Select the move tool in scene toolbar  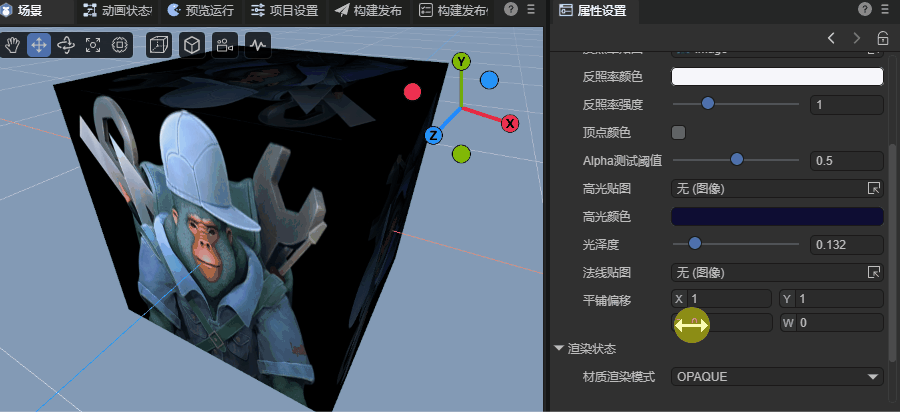pyautogui.click(x=39, y=45)
